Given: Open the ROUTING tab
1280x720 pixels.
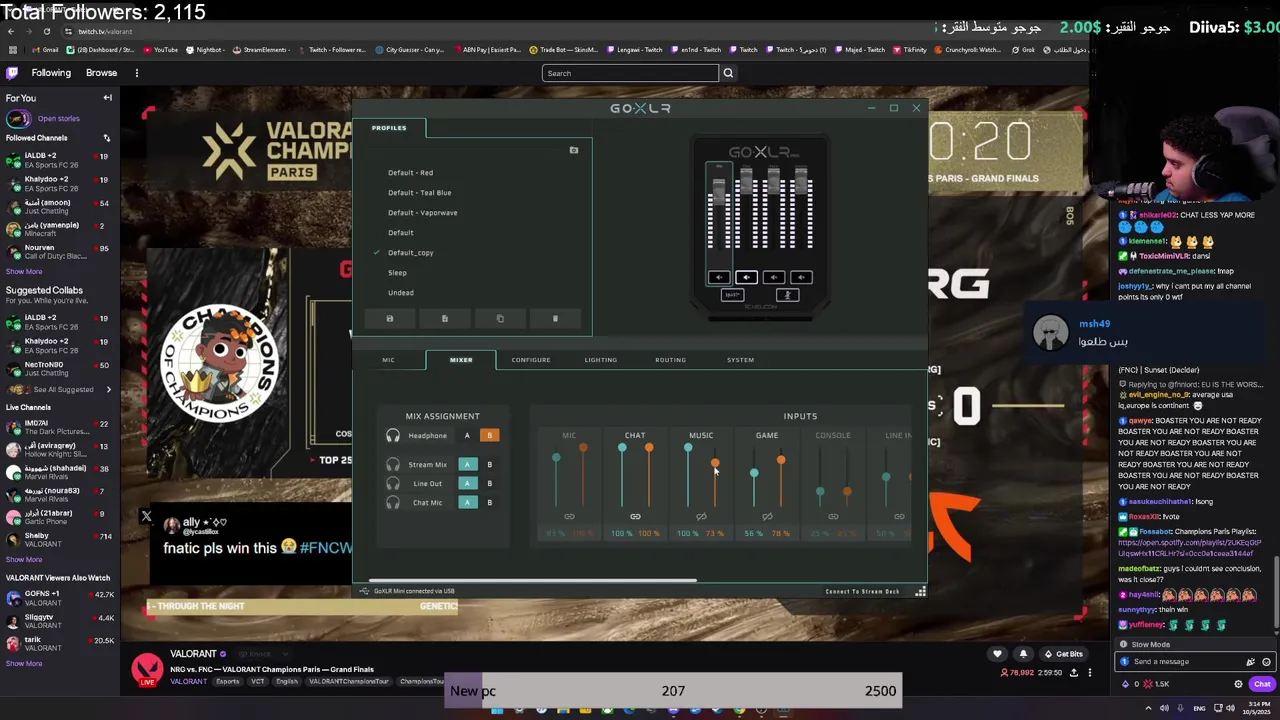Looking at the screenshot, I should point(670,360).
